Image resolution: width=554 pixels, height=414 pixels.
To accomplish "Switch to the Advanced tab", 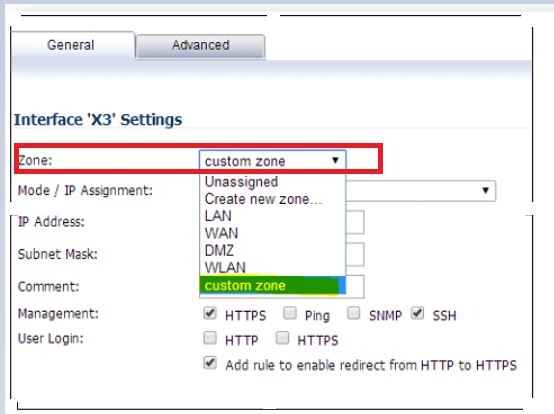I will pos(200,46).
